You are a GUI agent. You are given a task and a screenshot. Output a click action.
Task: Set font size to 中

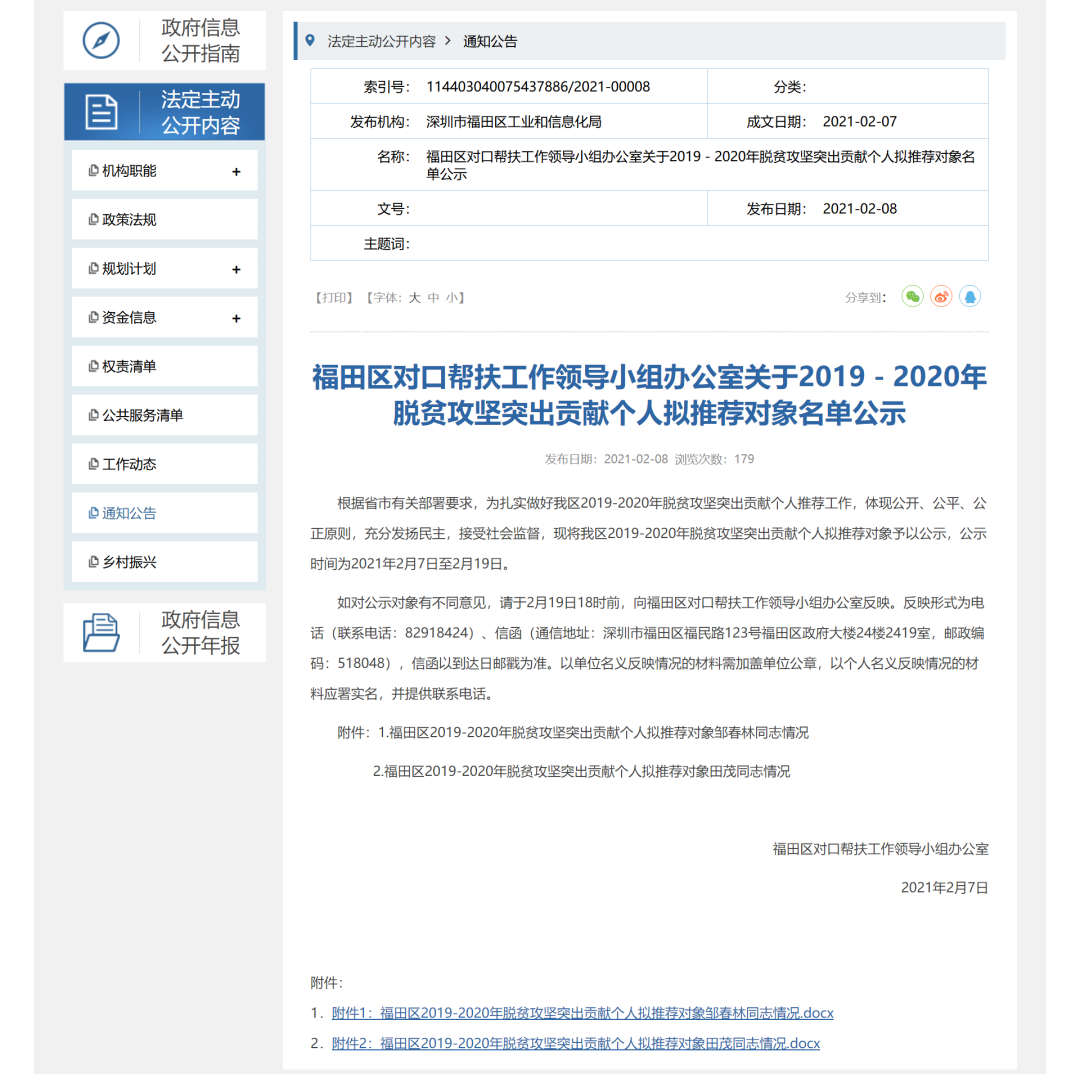tap(433, 298)
